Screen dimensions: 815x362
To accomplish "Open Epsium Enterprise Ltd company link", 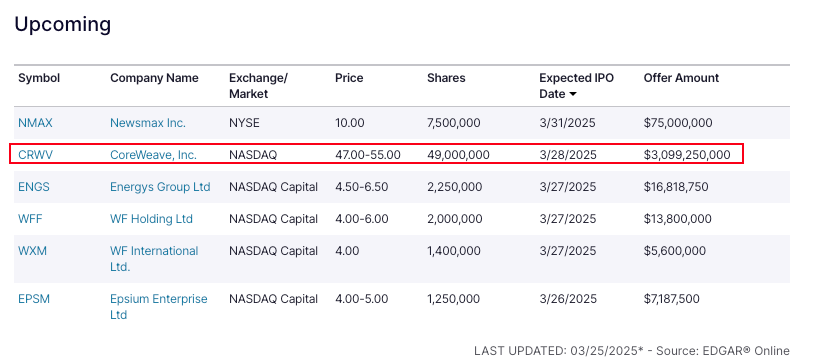I will point(159,307).
